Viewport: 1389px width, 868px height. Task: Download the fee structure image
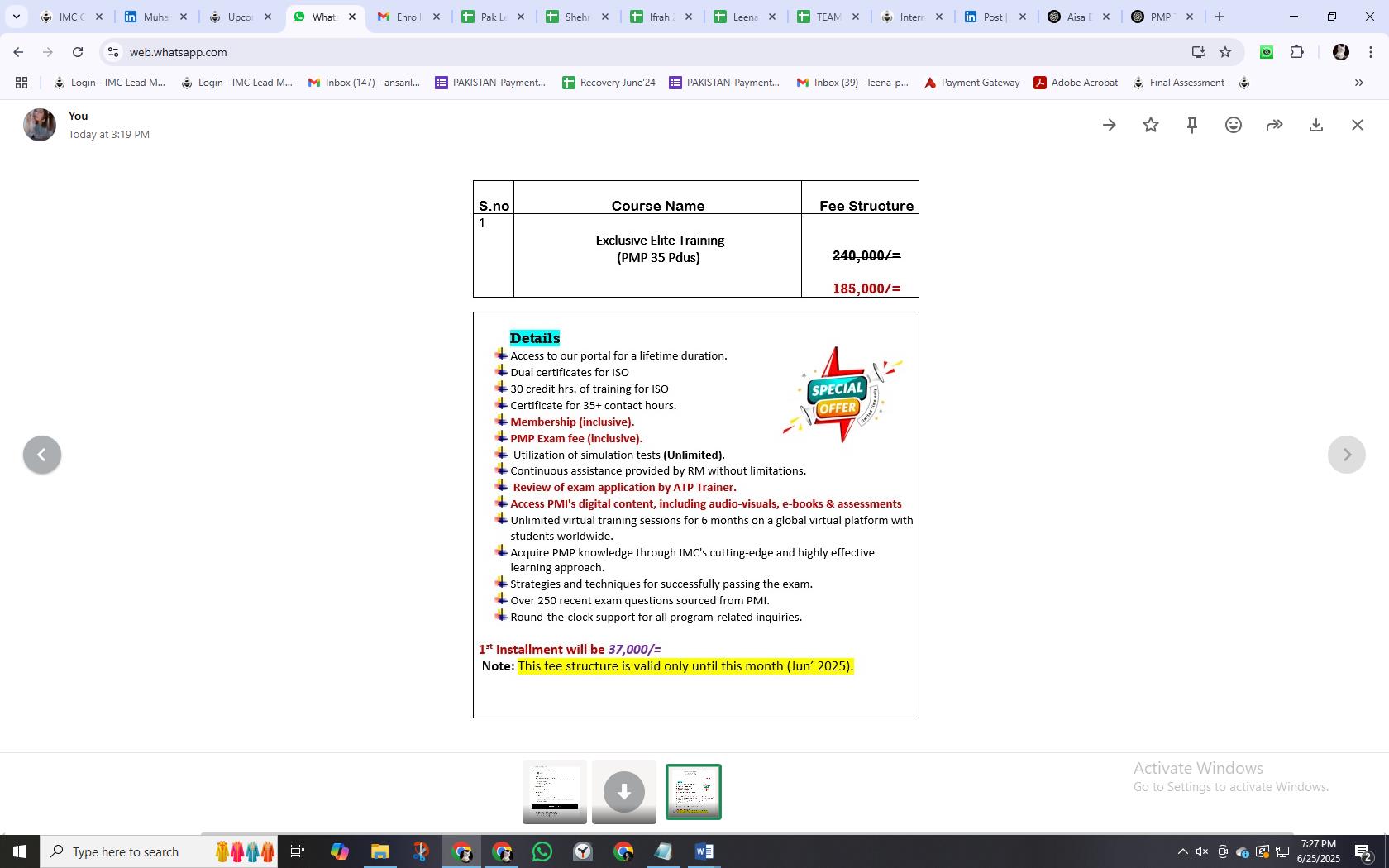pyautogui.click(x=1316, y=125)
